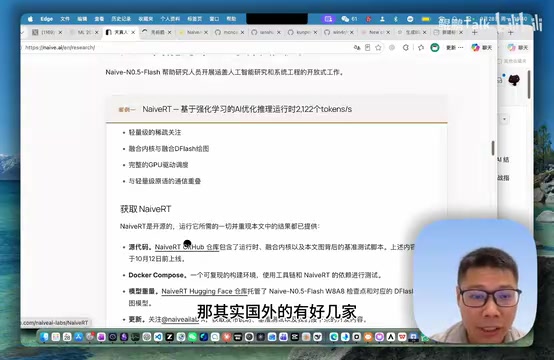This screenshot has height=360, width=554.
Task: Open reader view icon in address bar
Action: (367, 47)
